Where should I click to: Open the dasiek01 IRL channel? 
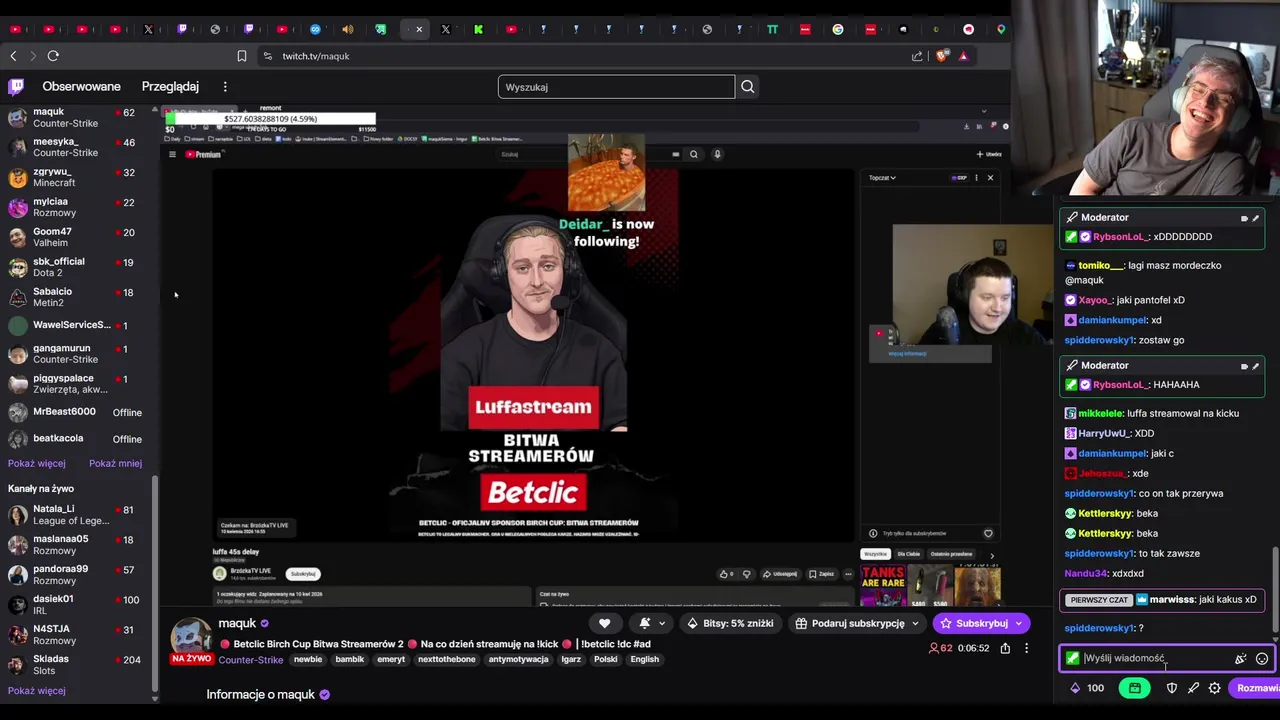click(77, 605)
